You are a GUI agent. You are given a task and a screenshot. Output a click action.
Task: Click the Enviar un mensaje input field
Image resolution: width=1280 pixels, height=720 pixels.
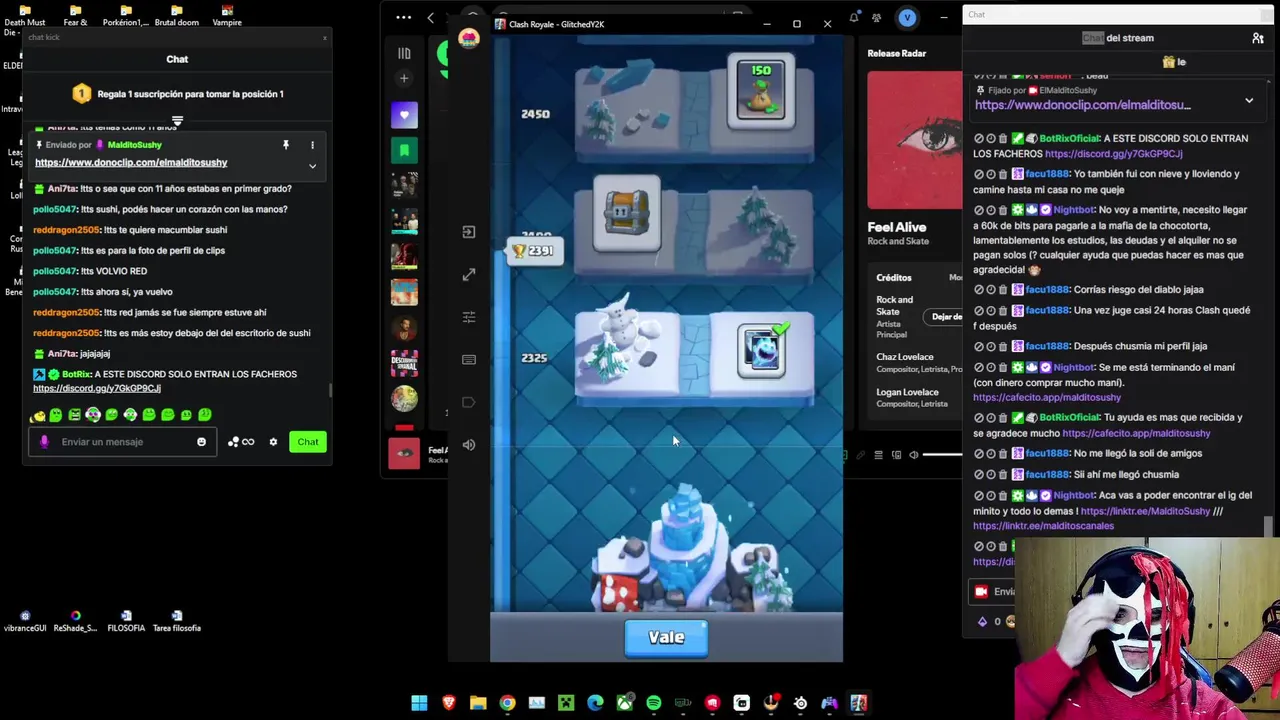pyautogui.click(x=120, y=442)
